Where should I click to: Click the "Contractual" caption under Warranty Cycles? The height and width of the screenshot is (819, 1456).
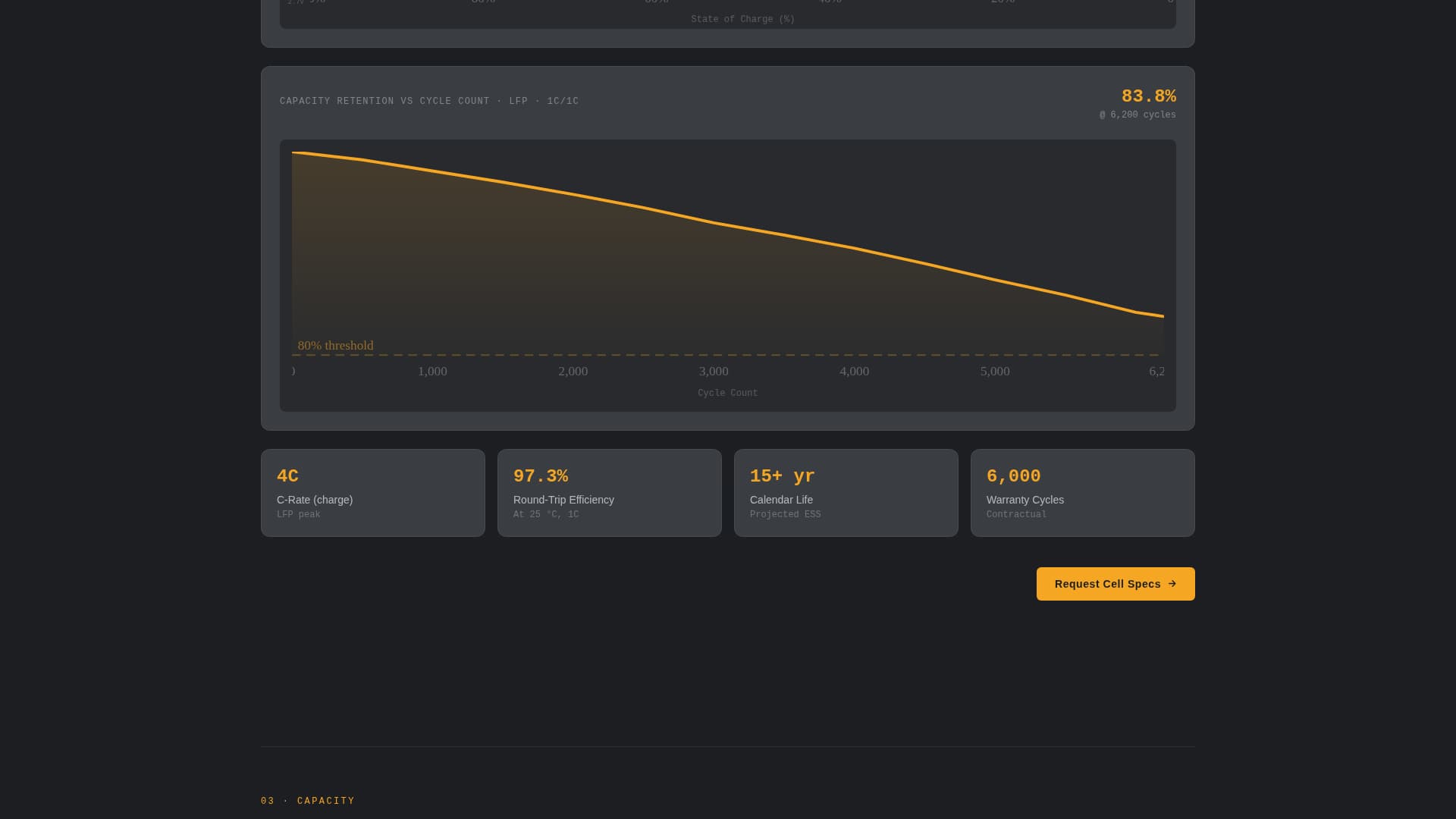(x=1016, y=514)
